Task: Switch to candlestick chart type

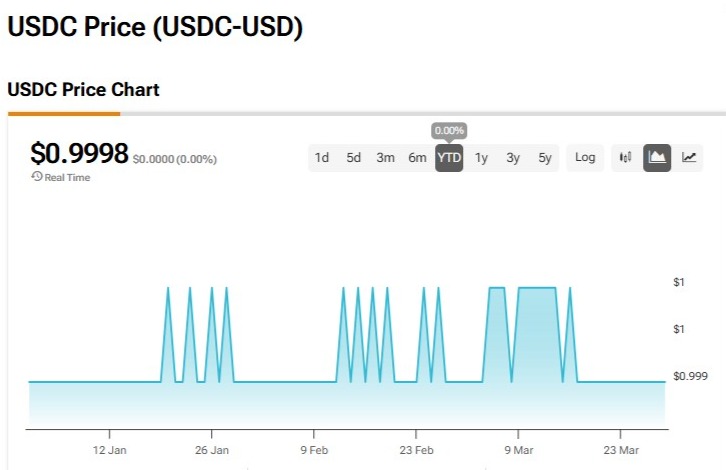Action: pyautogui.click(x=625, y=158)
